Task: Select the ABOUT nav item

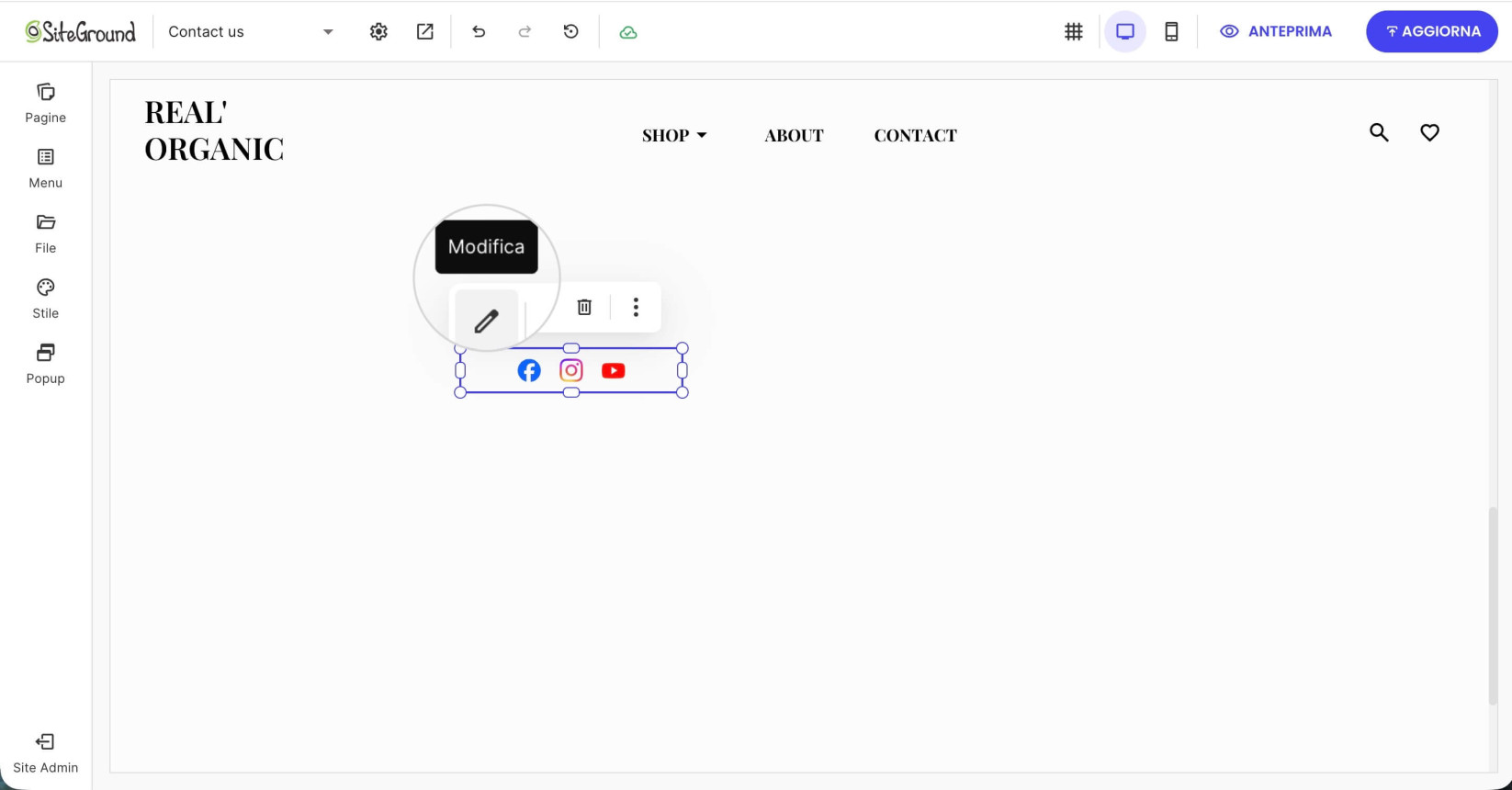Action: pyautogui.click(x=794, y=135)
